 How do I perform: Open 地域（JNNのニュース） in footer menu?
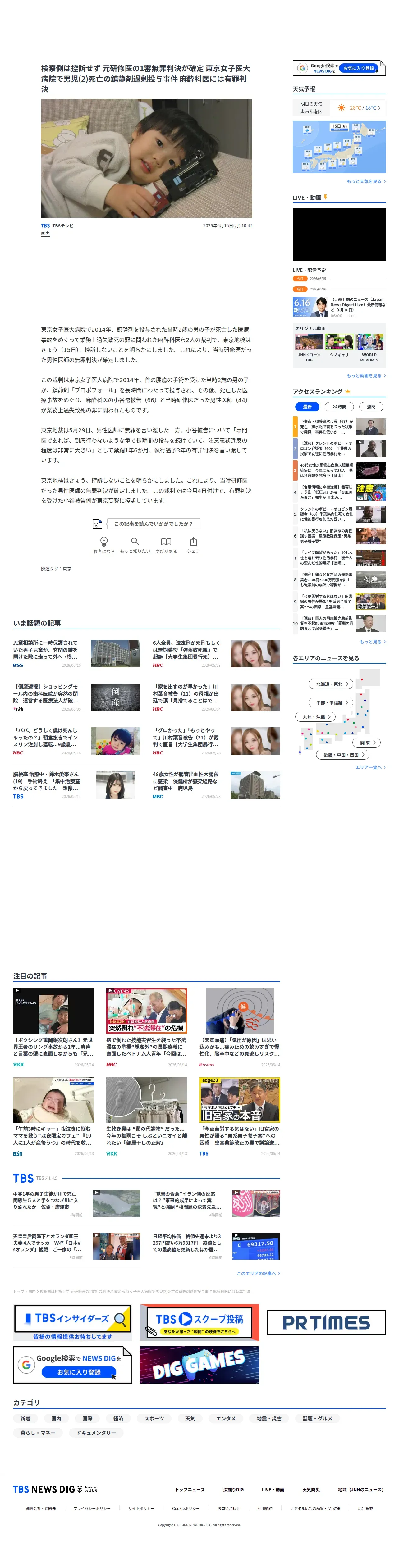coord(361,1489)
